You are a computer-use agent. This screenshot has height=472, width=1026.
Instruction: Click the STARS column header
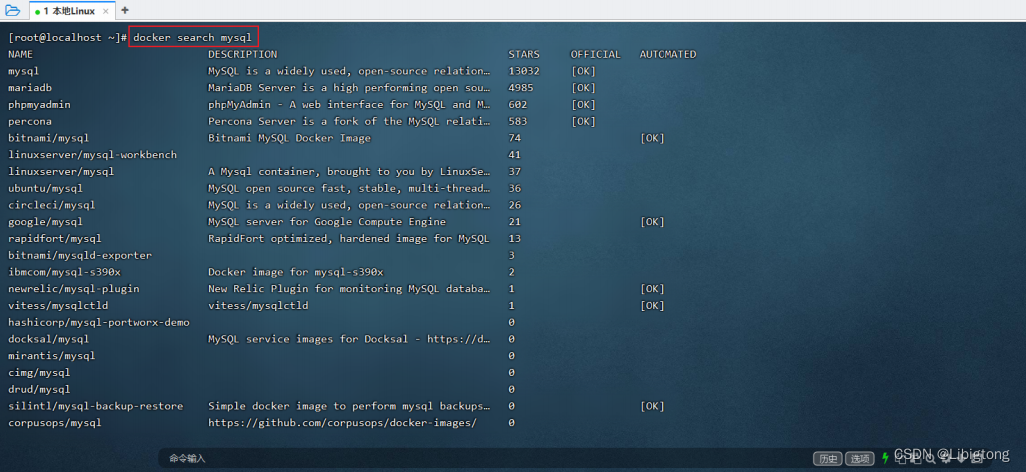524,54
